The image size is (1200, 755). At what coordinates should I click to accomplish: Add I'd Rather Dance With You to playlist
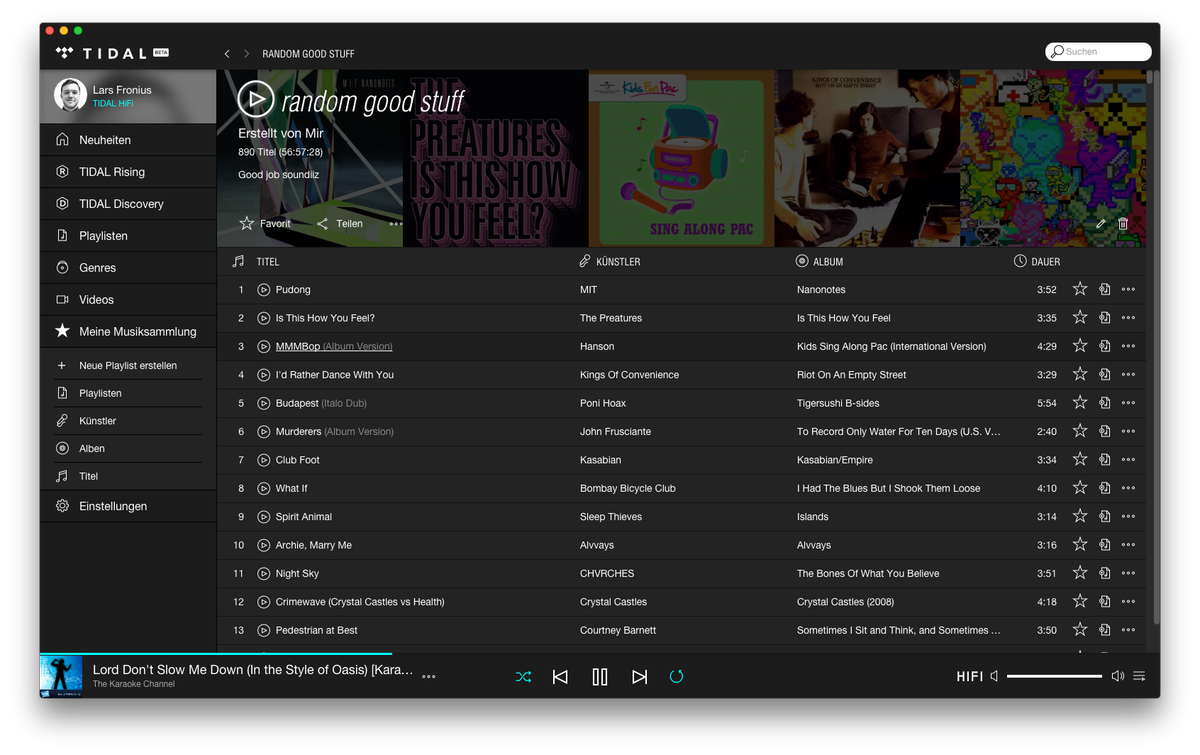(1105, 375)
